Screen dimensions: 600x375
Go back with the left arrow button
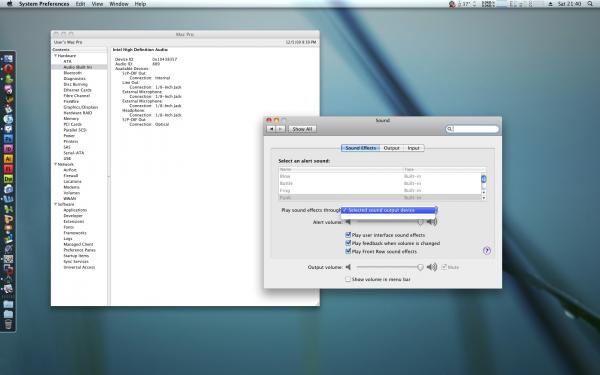(x=271, y=129)
